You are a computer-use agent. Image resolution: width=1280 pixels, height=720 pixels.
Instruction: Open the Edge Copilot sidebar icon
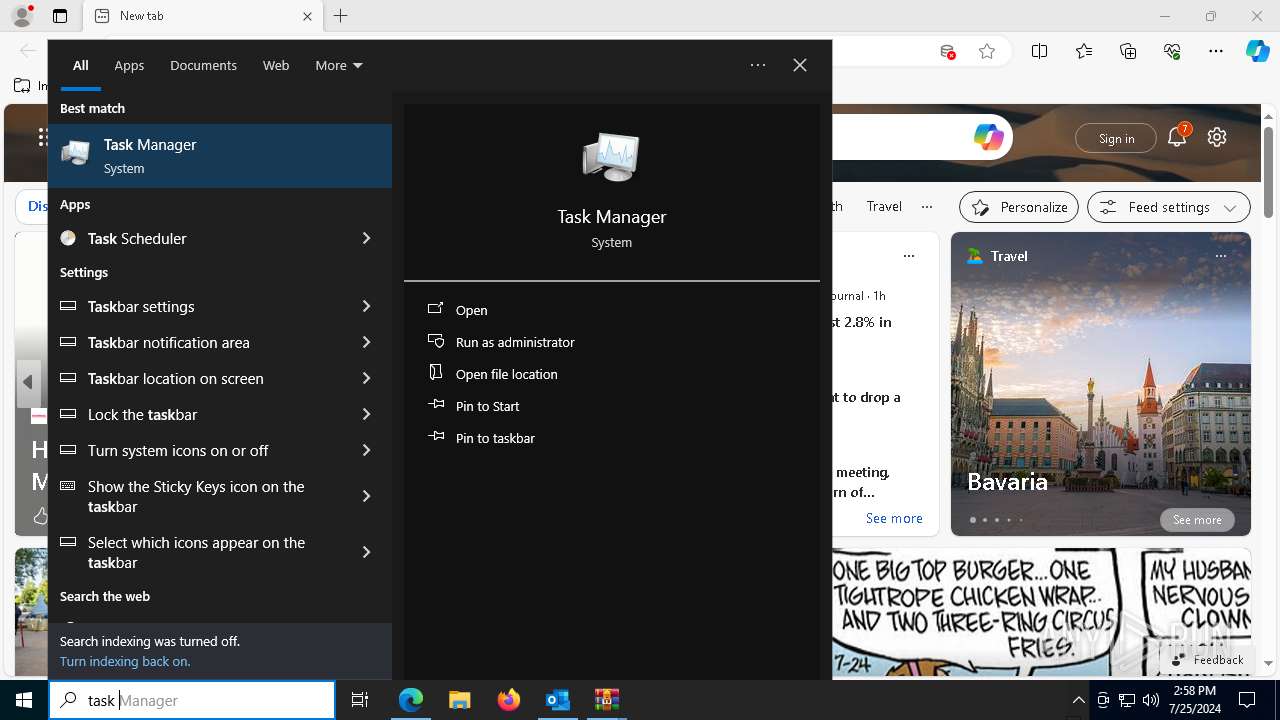pos(1257,51)
